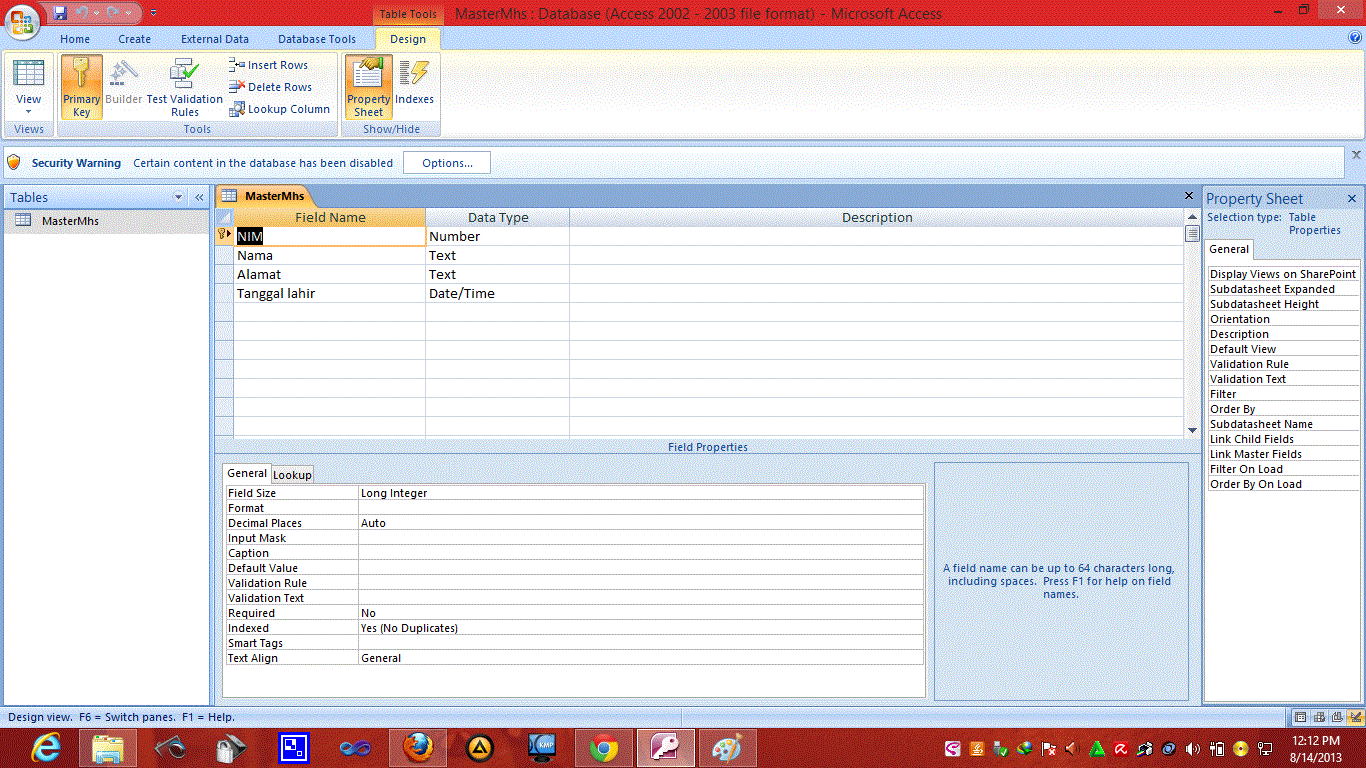Collapse the Tables navigation pane
Viewport: 1366px width, 768px height.
[198, 197]
